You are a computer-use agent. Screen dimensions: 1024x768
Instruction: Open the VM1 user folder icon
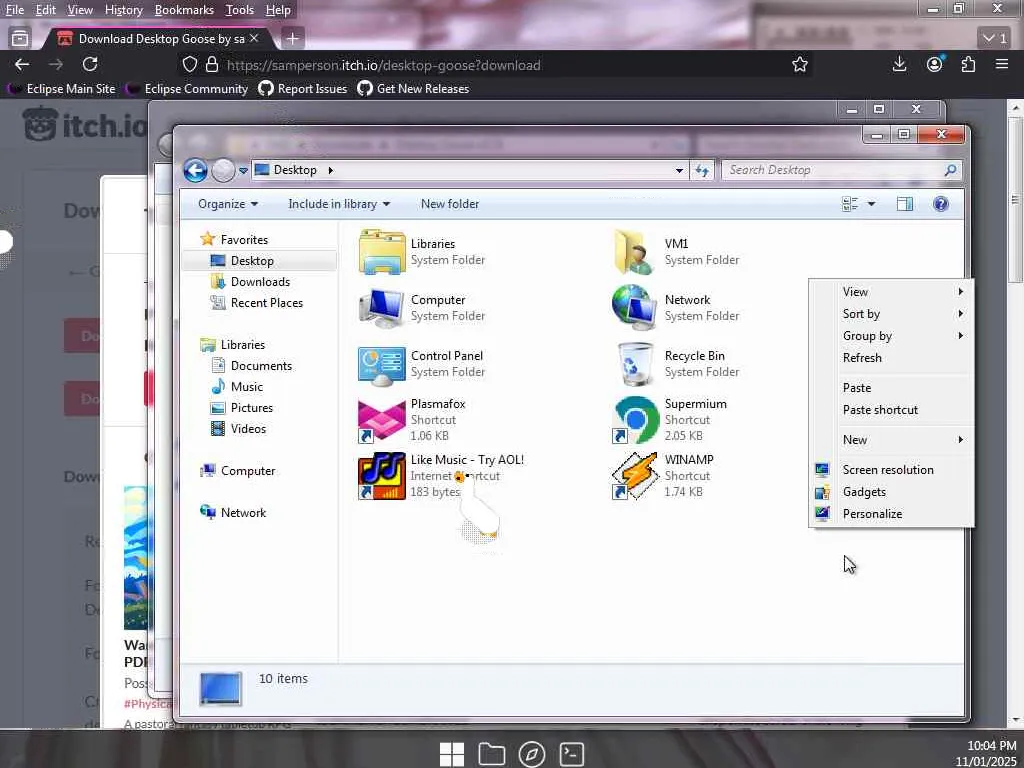click(x=634, y=251)
